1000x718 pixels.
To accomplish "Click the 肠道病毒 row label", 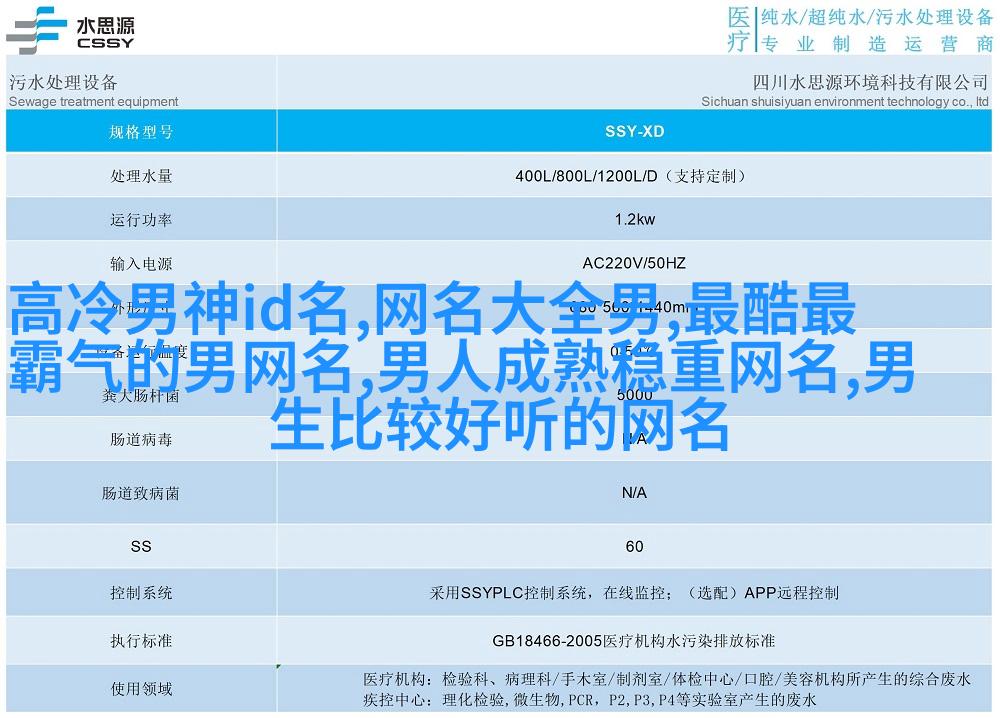I will click(x=141, y=439).
